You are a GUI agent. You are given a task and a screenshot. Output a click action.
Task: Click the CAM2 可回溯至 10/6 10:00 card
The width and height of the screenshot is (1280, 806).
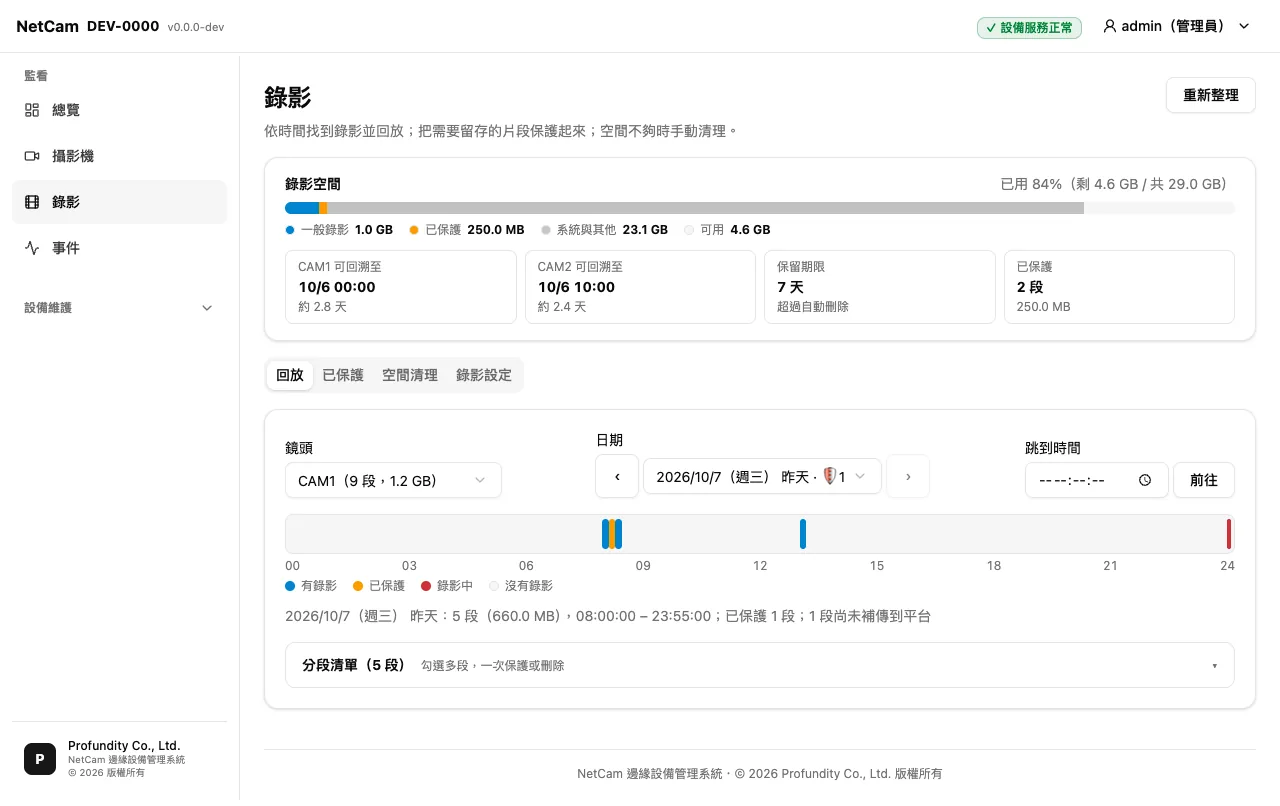coord(640,287)
